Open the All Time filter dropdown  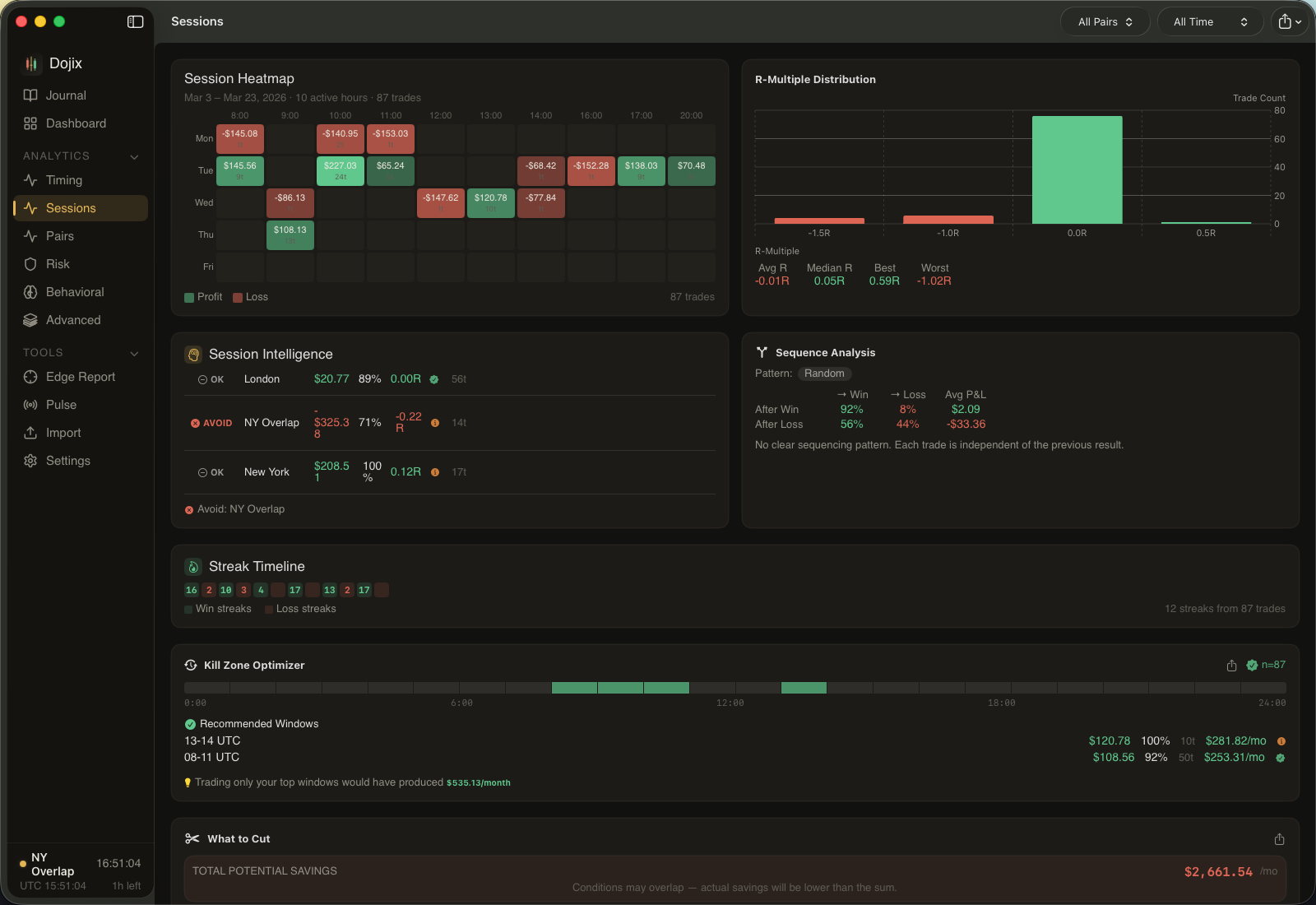tap(1209, 21)
